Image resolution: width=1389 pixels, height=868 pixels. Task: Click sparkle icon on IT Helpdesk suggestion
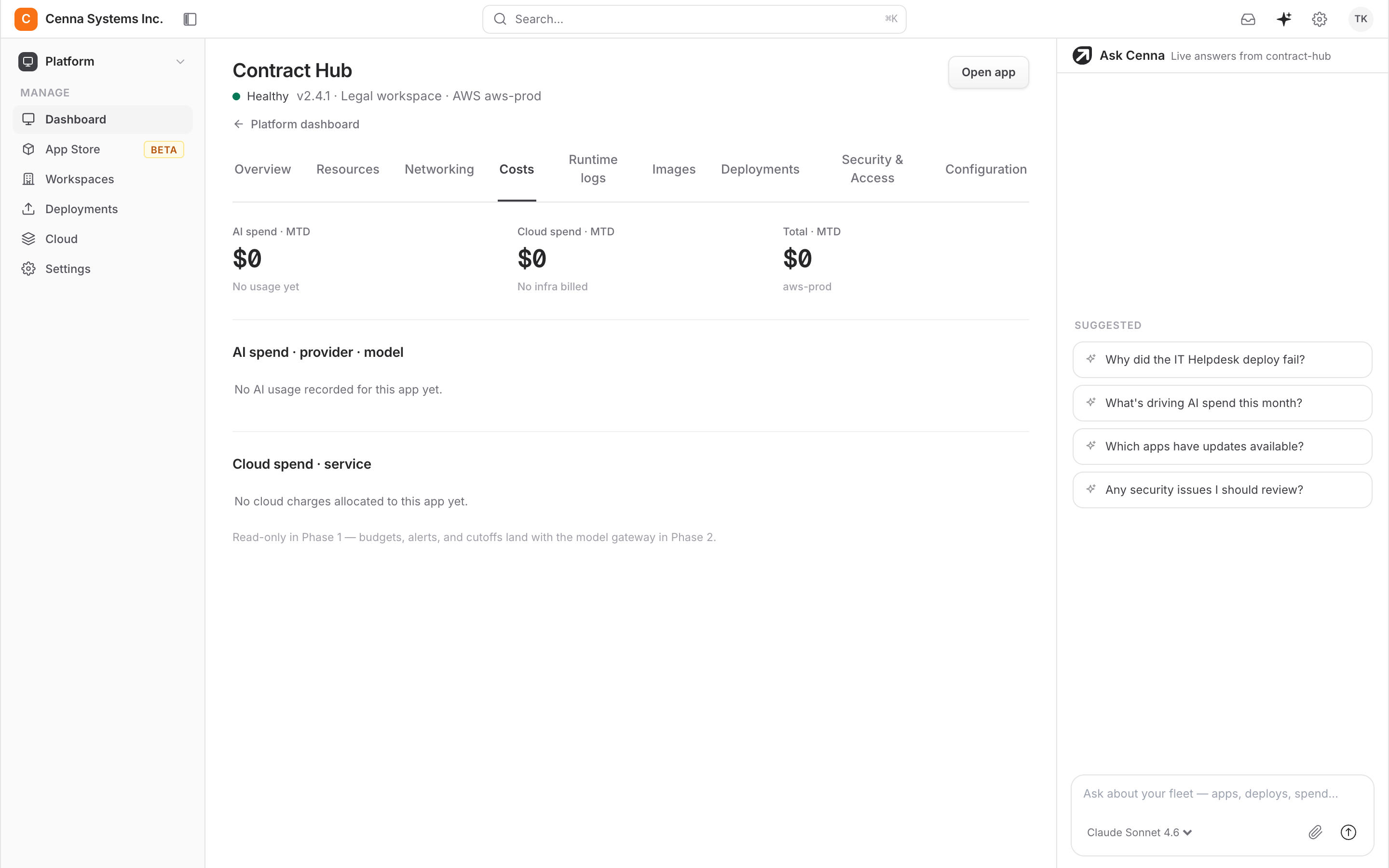pos(1091,359)
